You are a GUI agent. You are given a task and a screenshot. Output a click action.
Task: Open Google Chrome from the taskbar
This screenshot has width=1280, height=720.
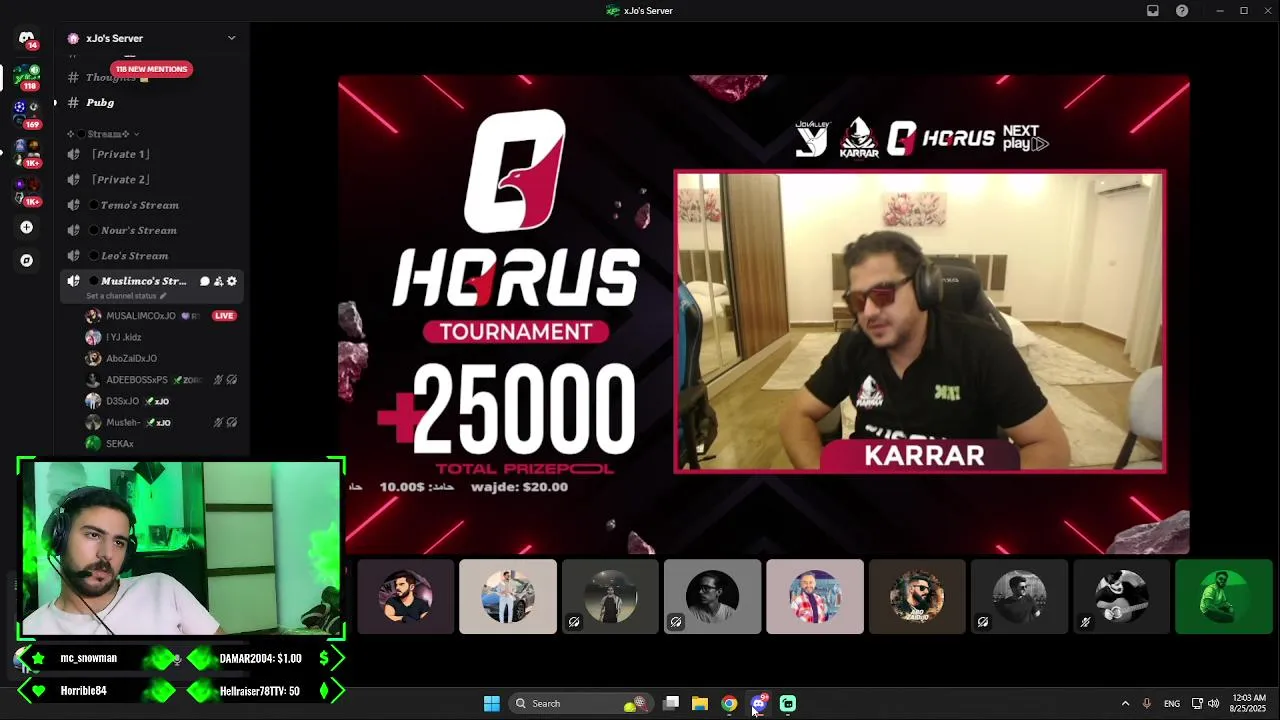pos(729,704)
